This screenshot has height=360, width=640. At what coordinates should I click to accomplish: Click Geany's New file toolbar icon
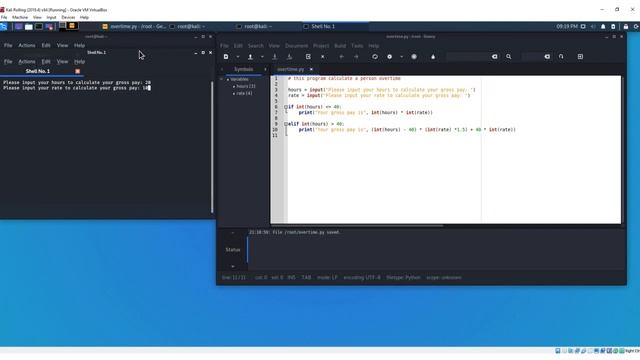click(x=226, y=57)
